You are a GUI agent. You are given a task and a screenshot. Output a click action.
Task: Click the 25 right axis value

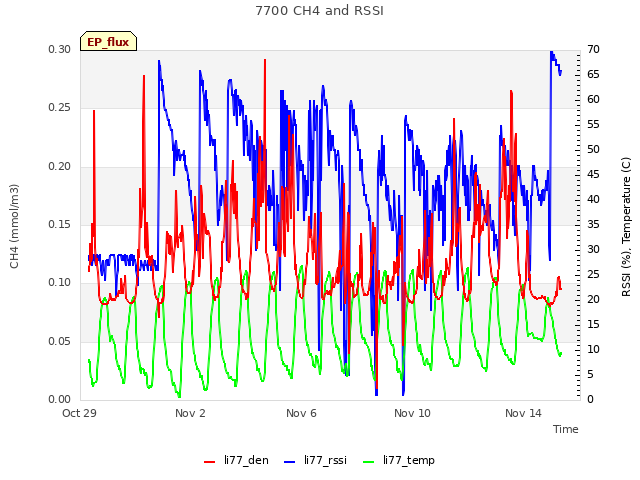593,274
